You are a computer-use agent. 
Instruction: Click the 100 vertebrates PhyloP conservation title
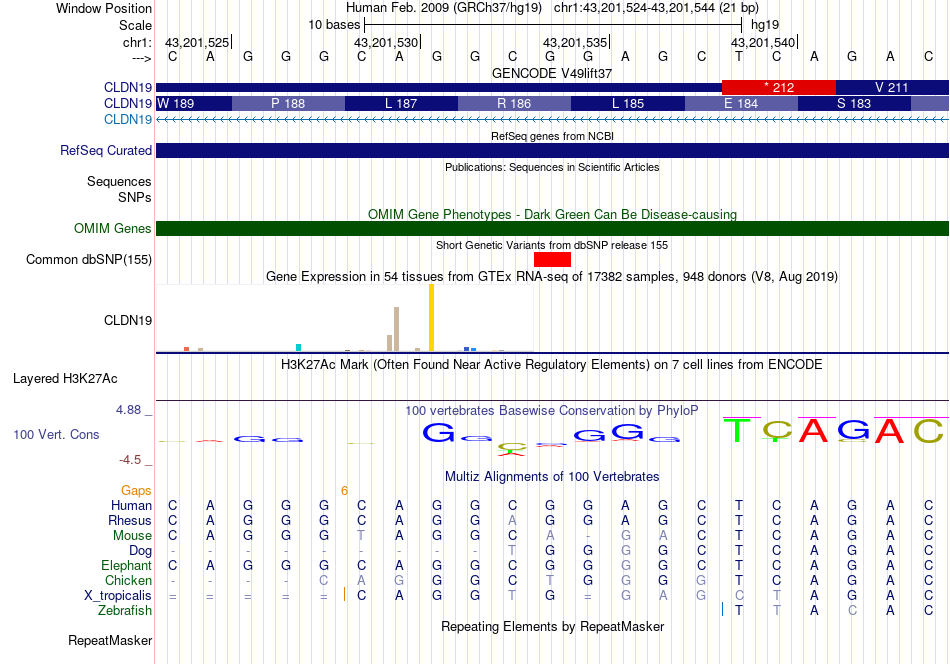pos(552,411)
